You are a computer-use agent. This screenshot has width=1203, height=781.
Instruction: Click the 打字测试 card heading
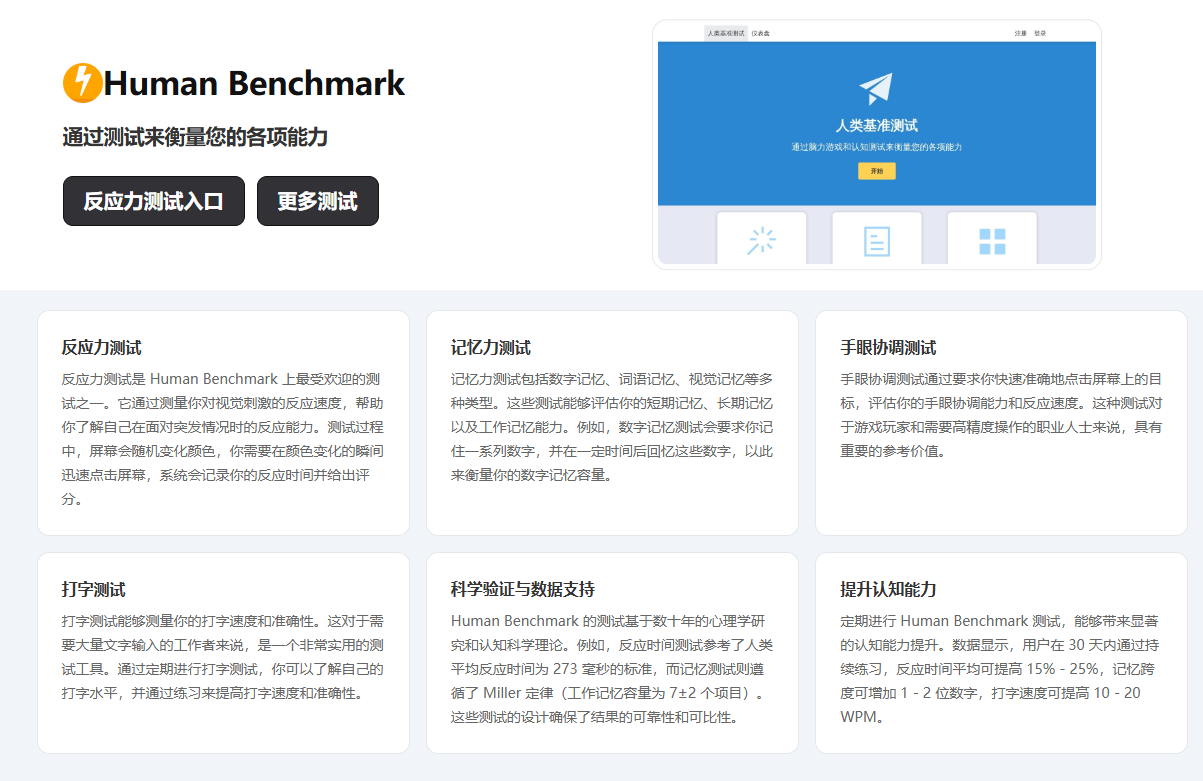[x=94, y=590]
